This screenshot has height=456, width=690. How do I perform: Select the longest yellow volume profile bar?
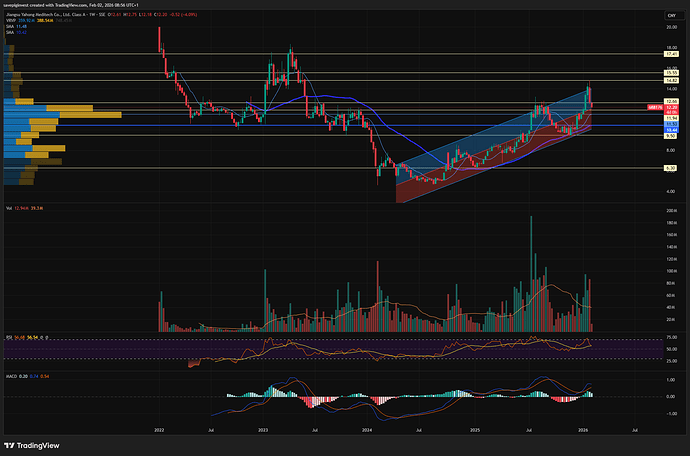point(92,115)
